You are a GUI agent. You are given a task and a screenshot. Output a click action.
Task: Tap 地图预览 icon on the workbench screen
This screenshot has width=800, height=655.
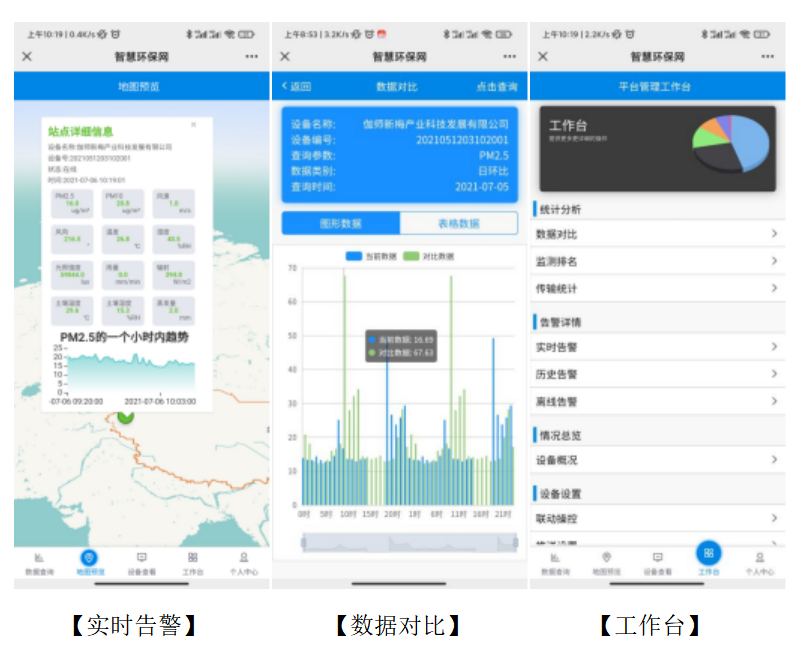606,562
